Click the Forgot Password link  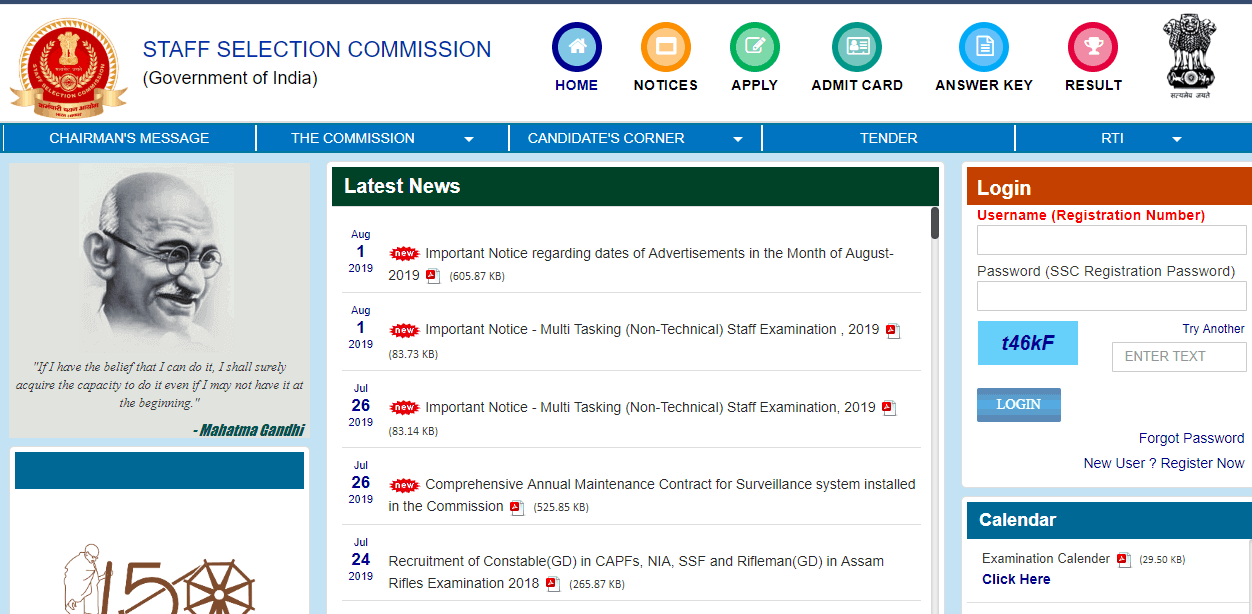coord(1191,438)
